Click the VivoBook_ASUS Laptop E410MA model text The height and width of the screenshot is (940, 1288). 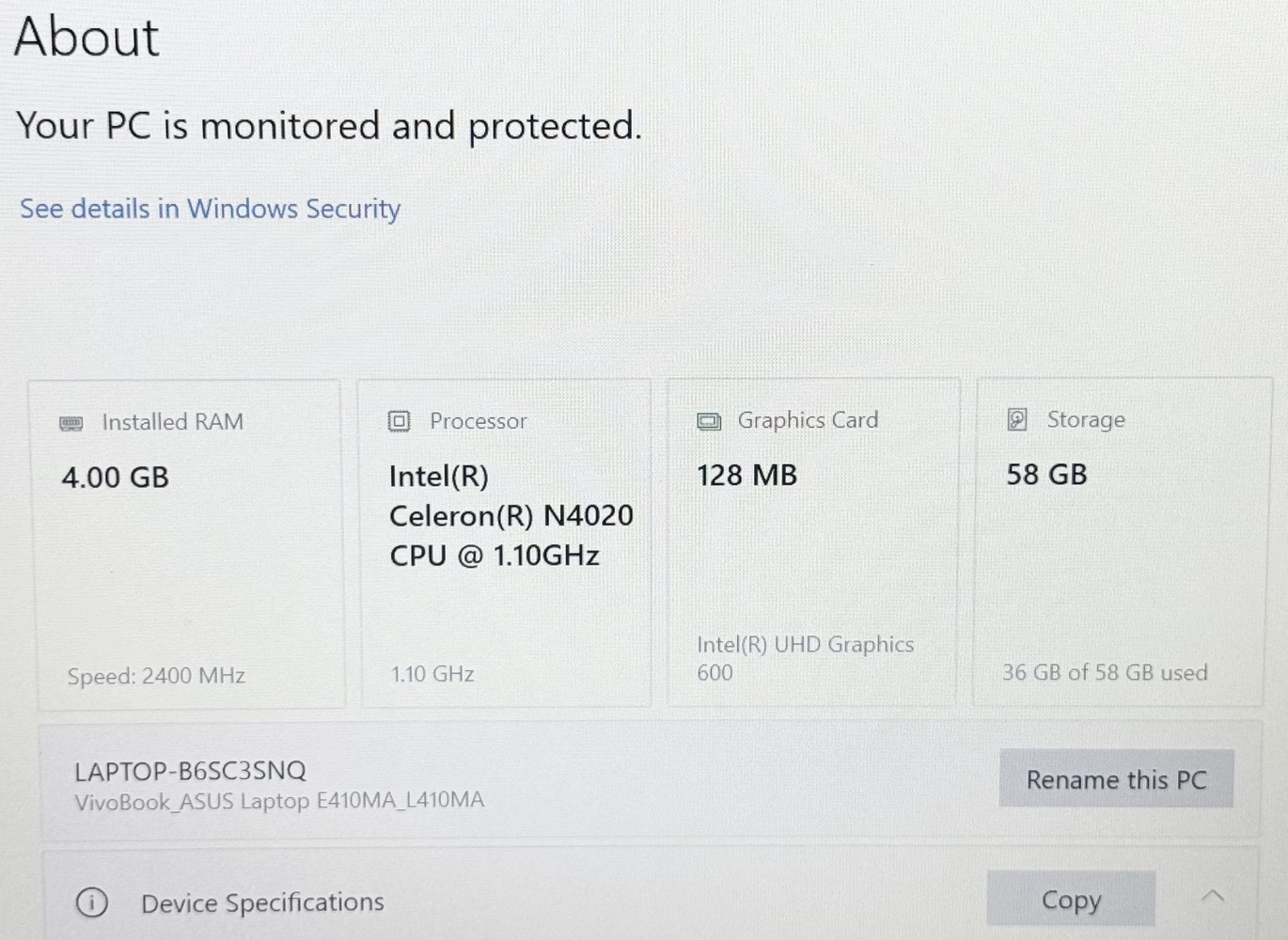279,801
